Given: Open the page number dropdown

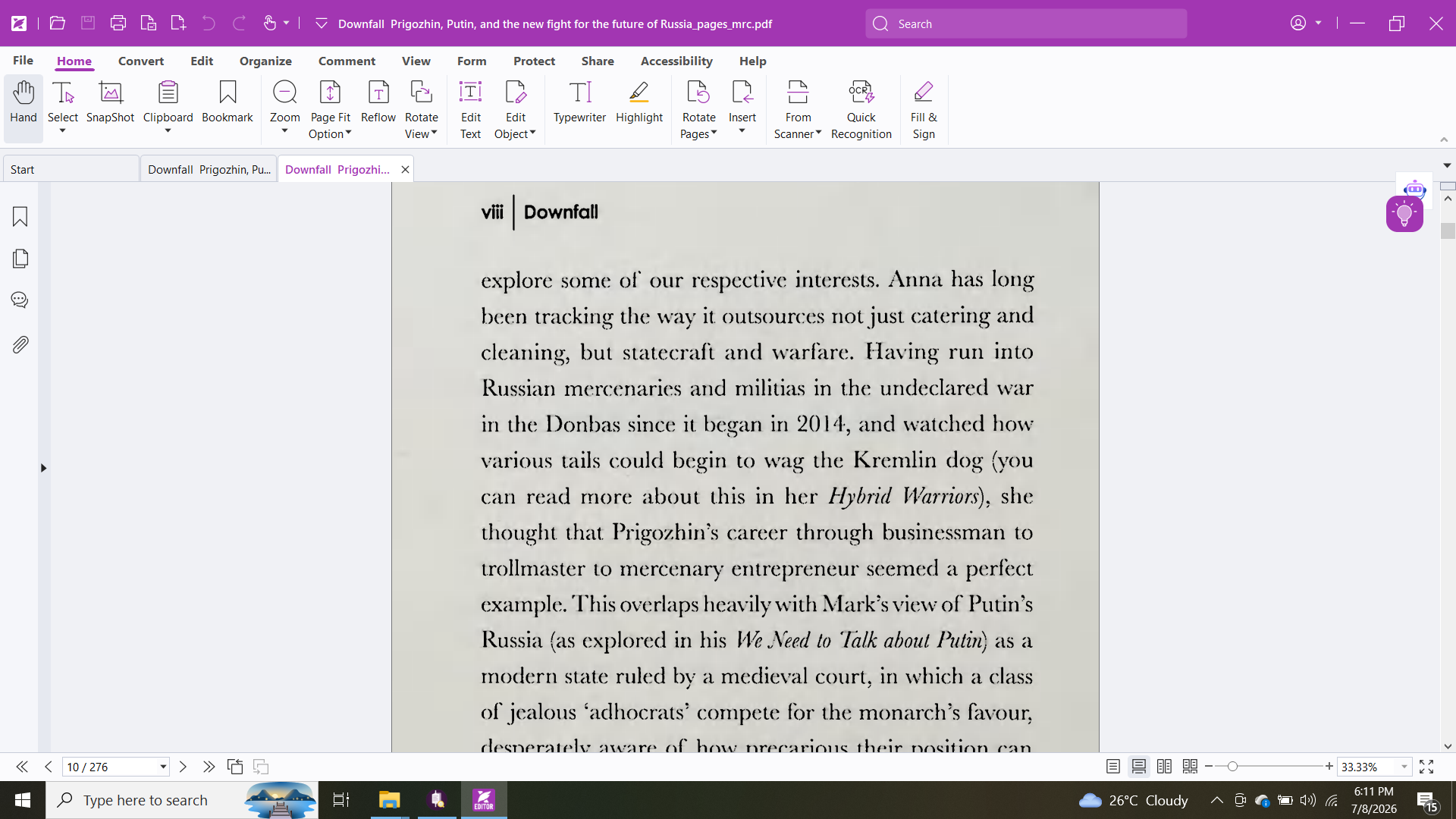Looking at the screenshot, I should coord(162,767).
